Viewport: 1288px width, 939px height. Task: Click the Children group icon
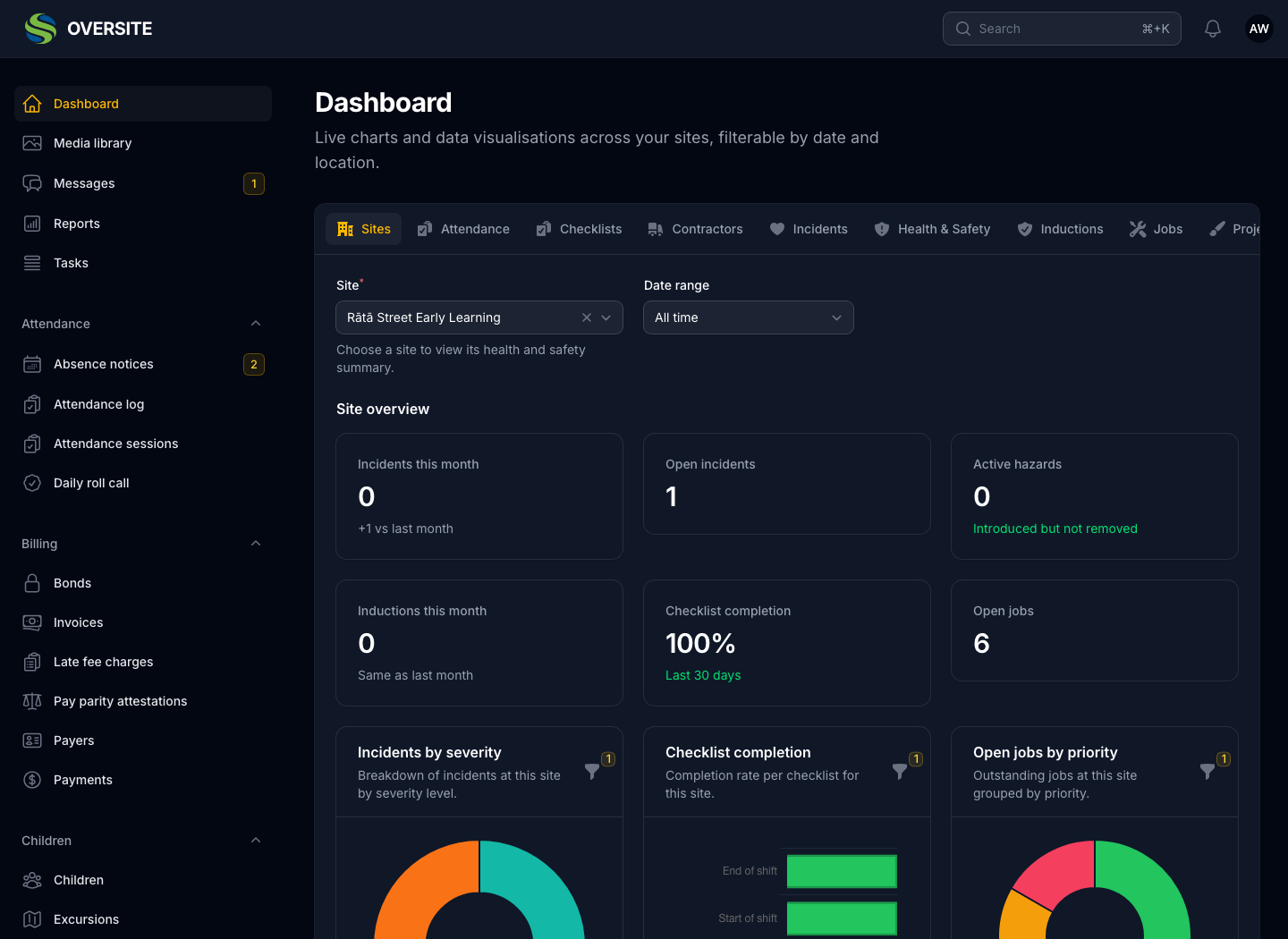point(32,880)
